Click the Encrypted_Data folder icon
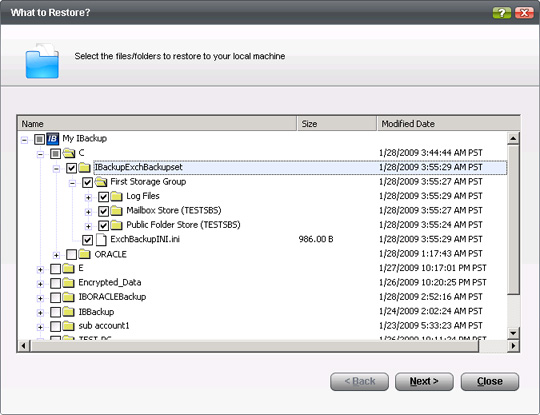This screenshot has width=540, height=415. coord(69,283)
